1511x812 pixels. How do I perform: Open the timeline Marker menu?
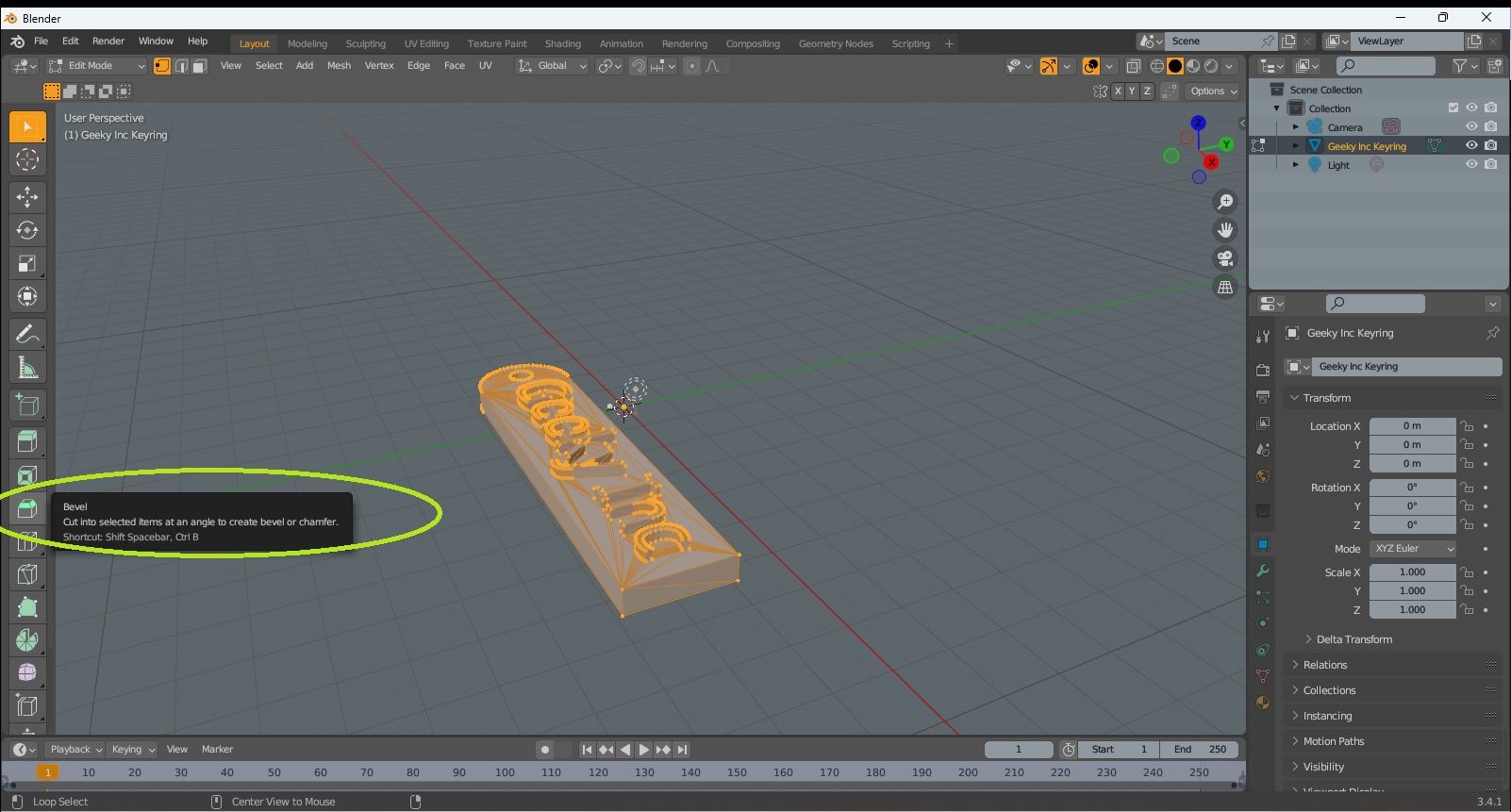point(217,750)
